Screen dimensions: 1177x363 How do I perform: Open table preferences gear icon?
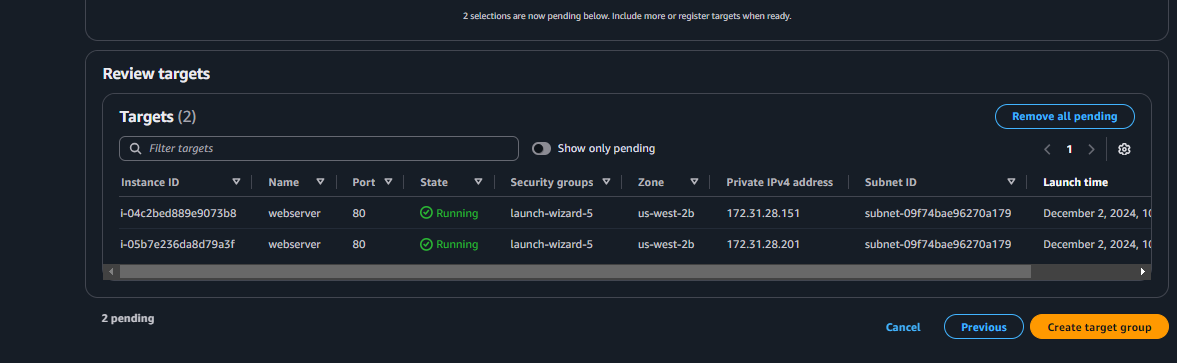click(x=1124, y=149)
